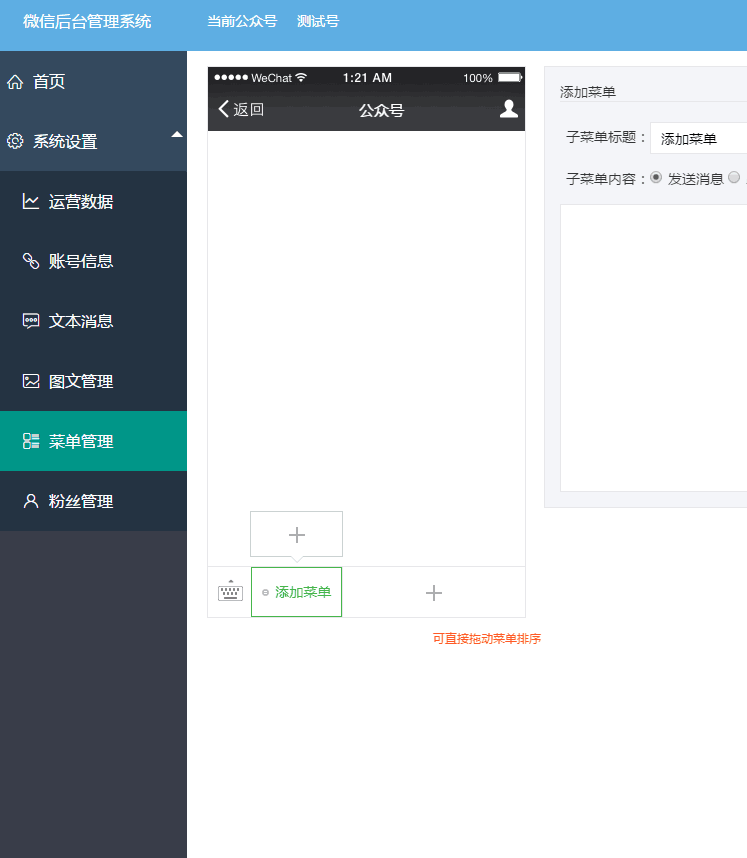Collapse the 系统设置 section arrow
Image resolution: width=747 pixels, height=858 pixels.
coord(176,134)
